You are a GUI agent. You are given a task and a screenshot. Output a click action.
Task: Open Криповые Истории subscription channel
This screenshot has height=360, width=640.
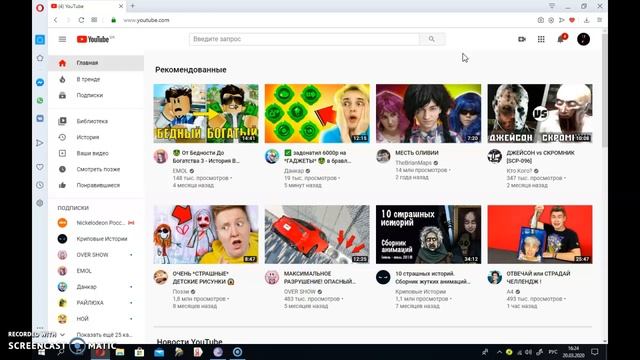click(x=96, y=239)
